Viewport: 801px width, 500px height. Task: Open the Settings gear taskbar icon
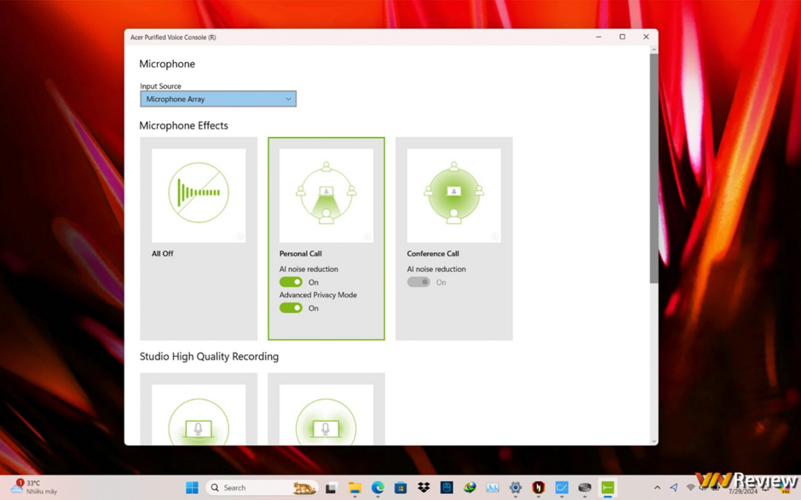(515, 488)
